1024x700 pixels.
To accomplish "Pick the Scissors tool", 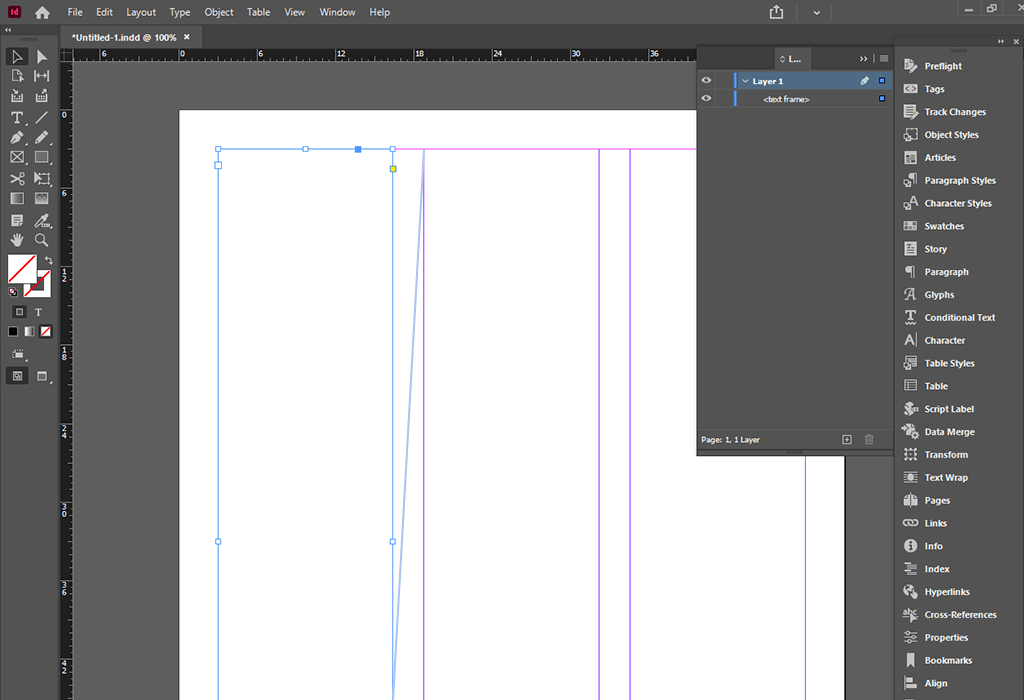I will point(17,179).
